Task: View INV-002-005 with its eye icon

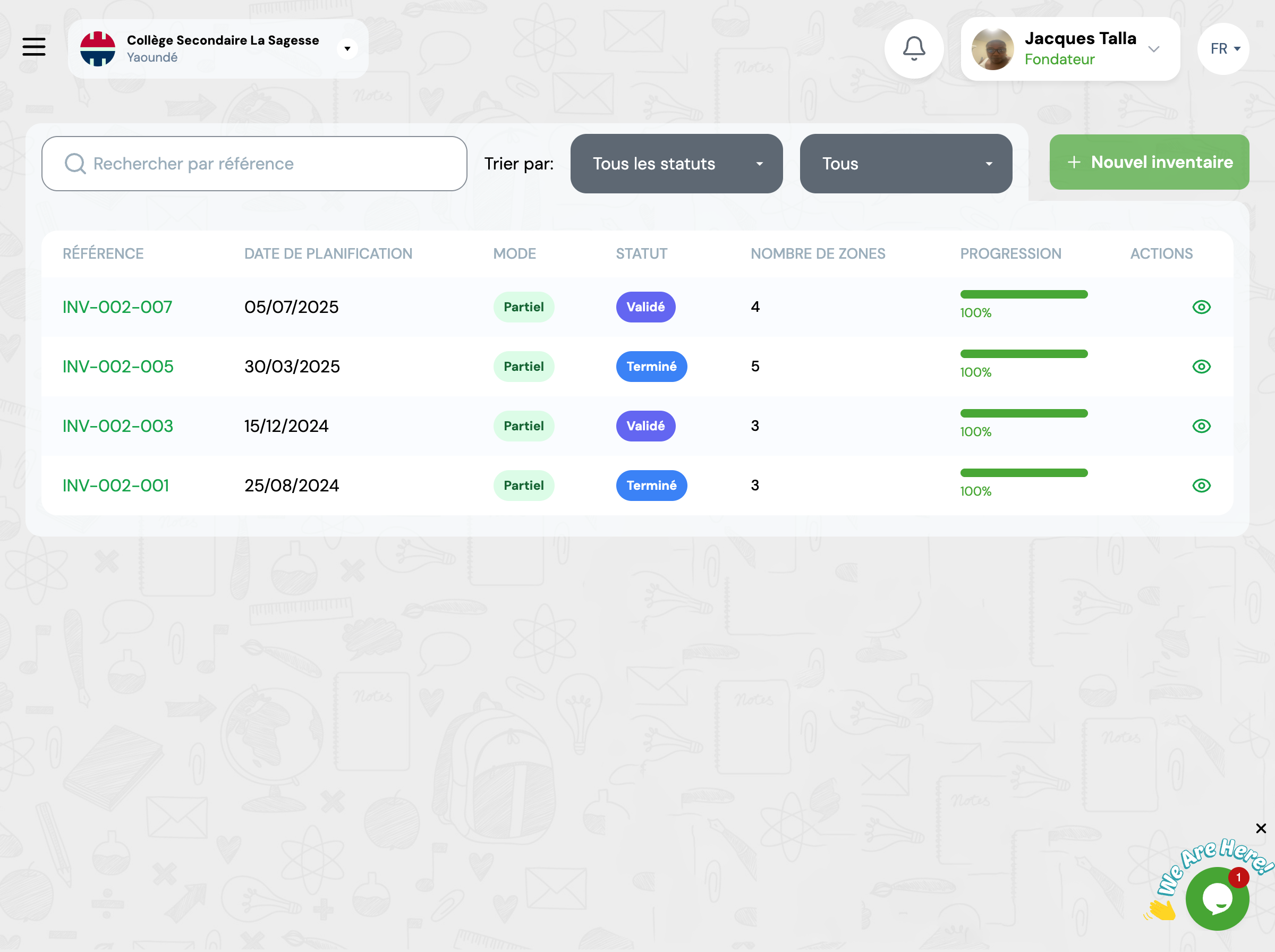Action: [x=1201, y=367]
